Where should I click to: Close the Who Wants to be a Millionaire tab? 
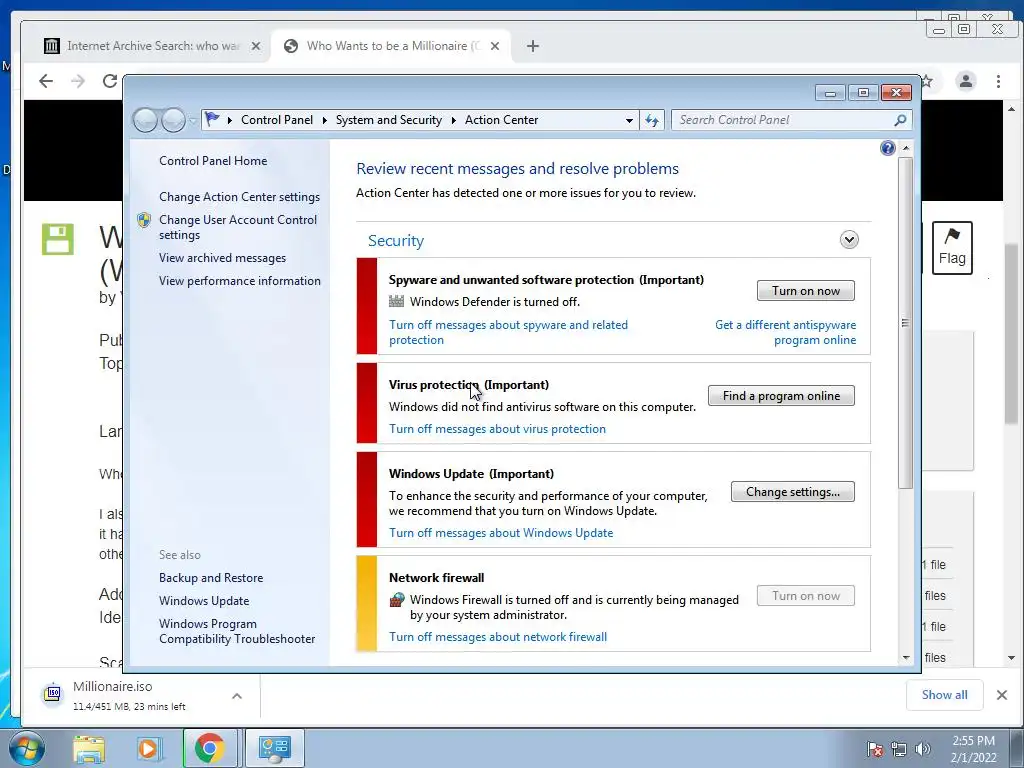click(495, 46)
